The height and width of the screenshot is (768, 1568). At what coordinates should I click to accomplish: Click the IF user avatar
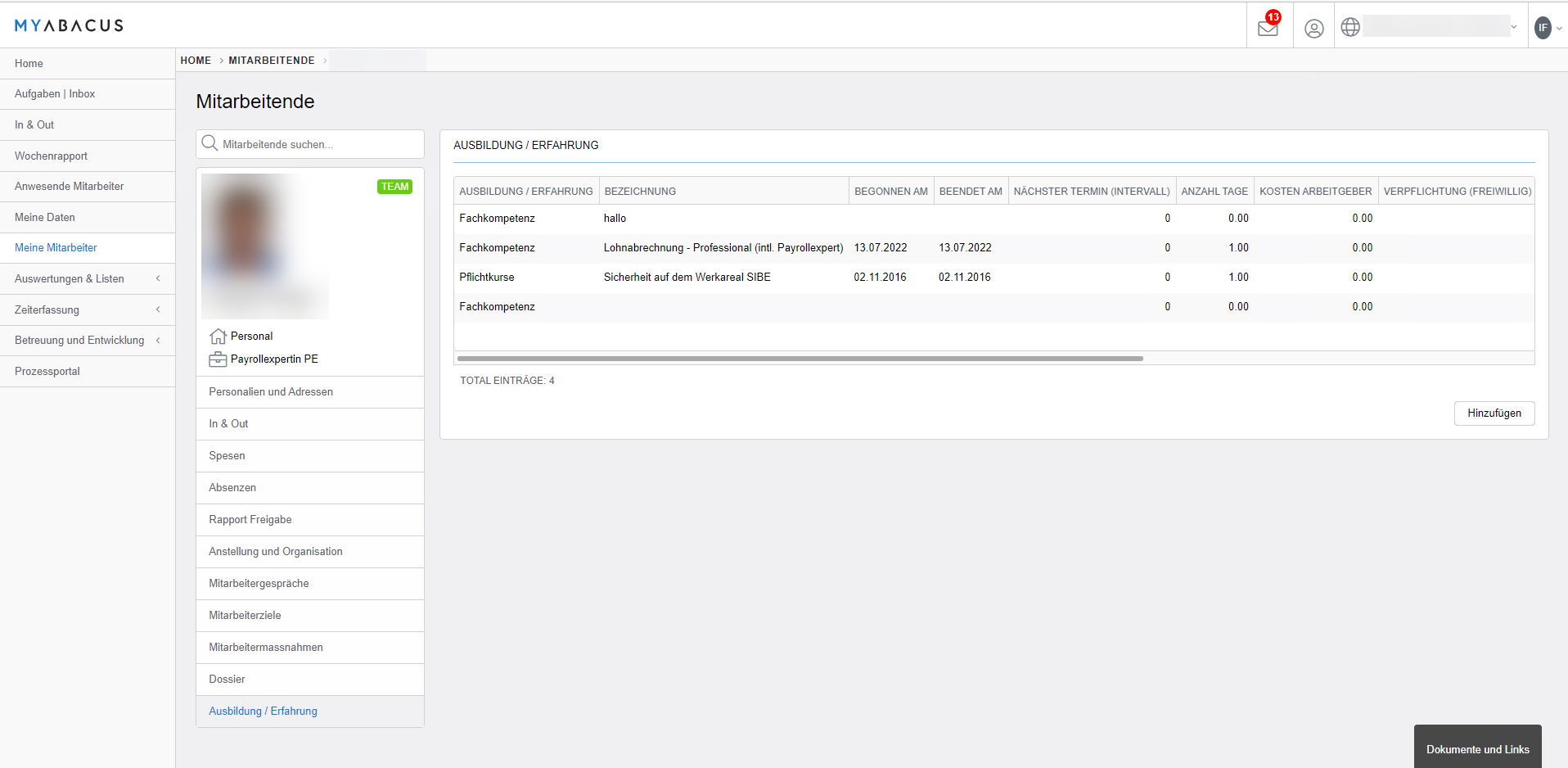click(x=1543, y=28)
